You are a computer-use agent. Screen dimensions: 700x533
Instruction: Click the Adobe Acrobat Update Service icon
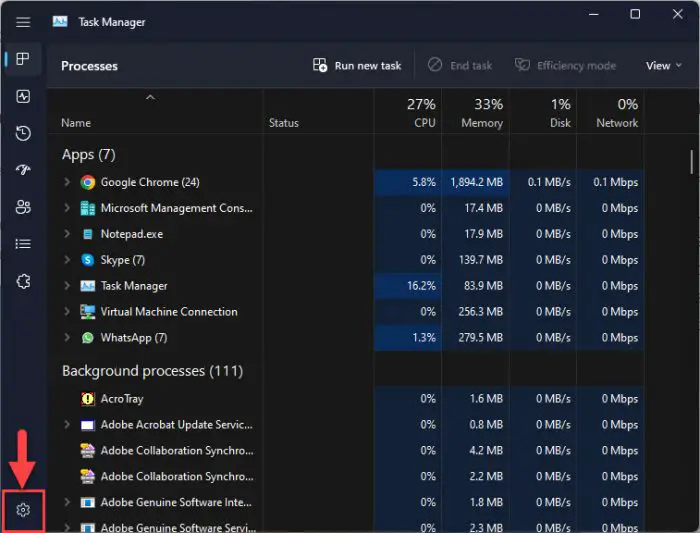click(88, 425)
